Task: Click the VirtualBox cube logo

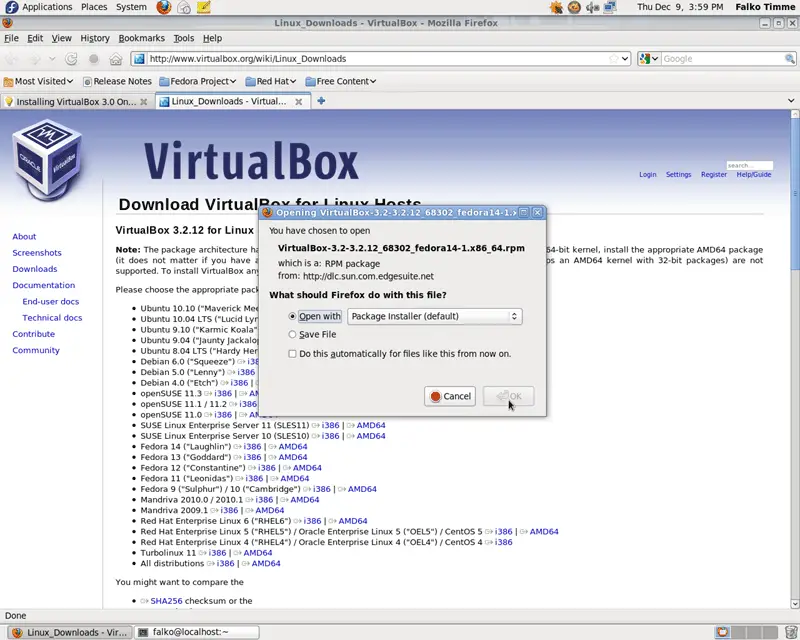Action: (x=47, y=159)
